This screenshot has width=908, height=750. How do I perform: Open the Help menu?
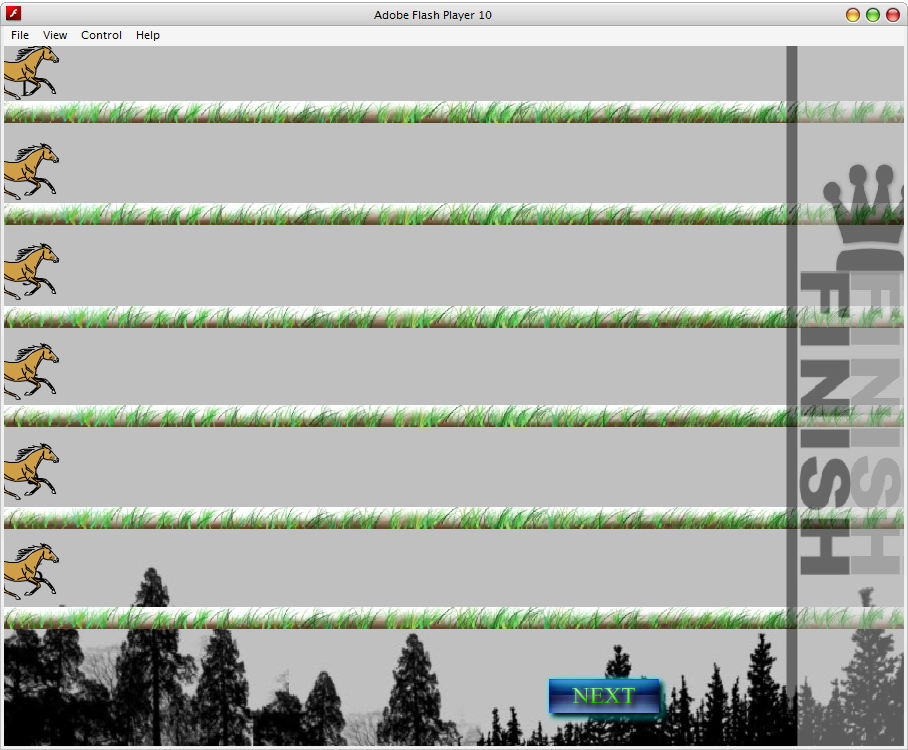(148, 35)
